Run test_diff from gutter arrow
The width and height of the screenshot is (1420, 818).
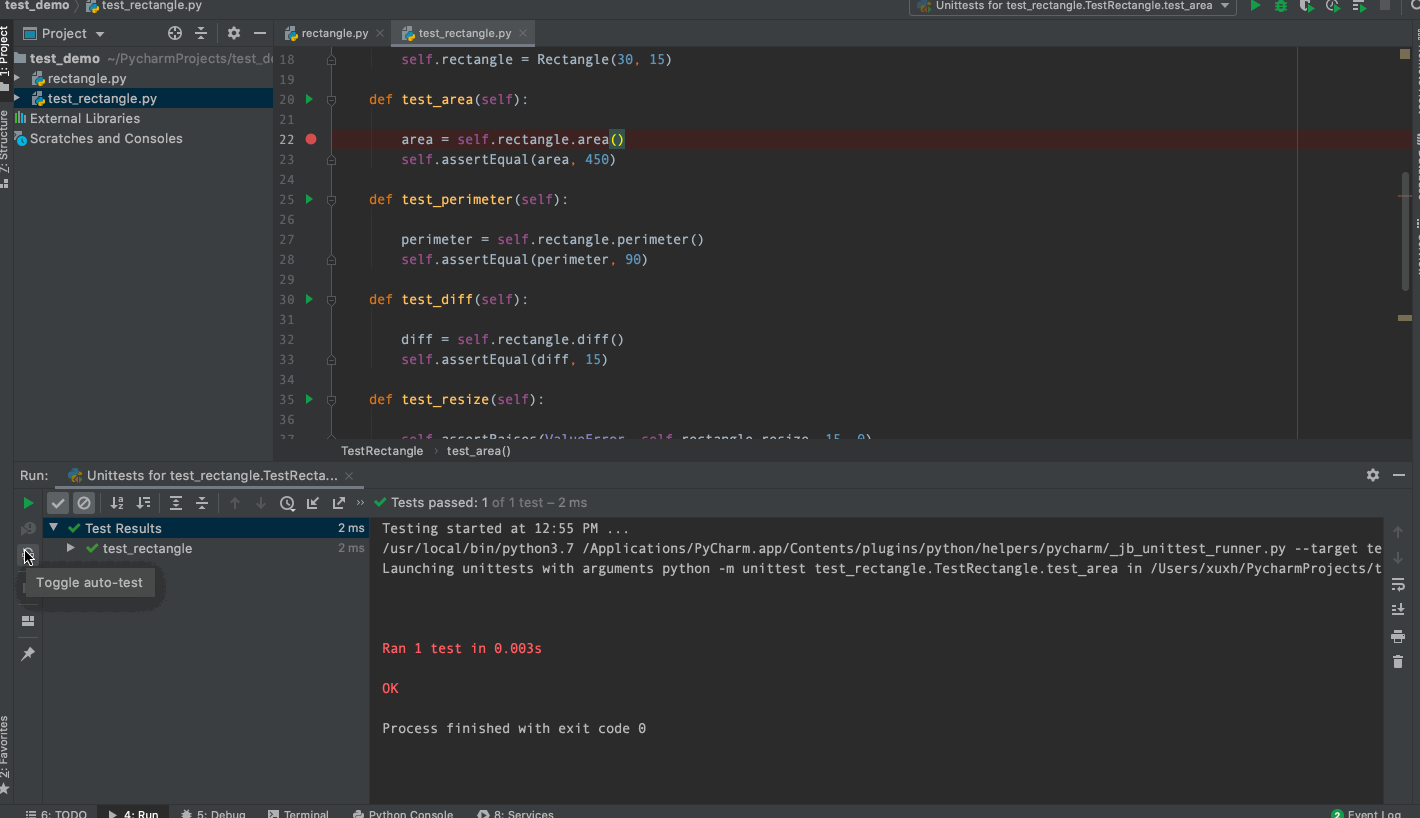coord(309,299)
